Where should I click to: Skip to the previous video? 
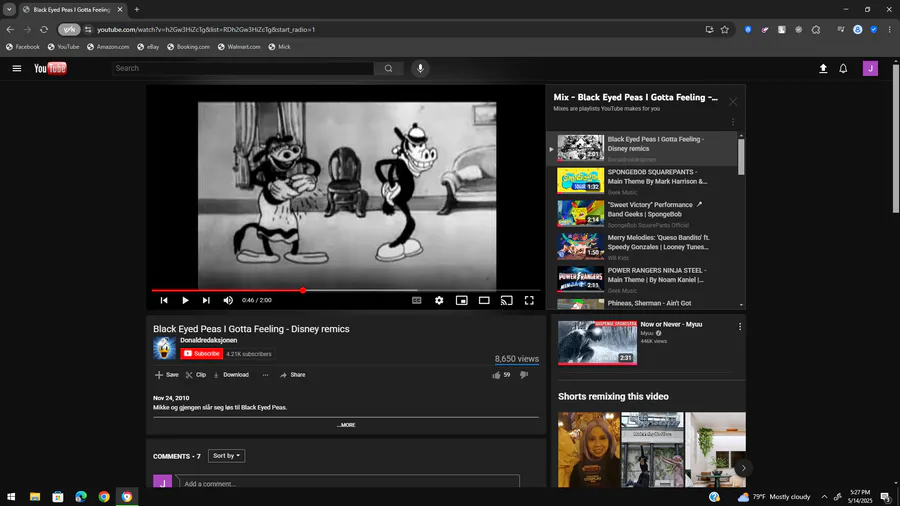point(164,300)
